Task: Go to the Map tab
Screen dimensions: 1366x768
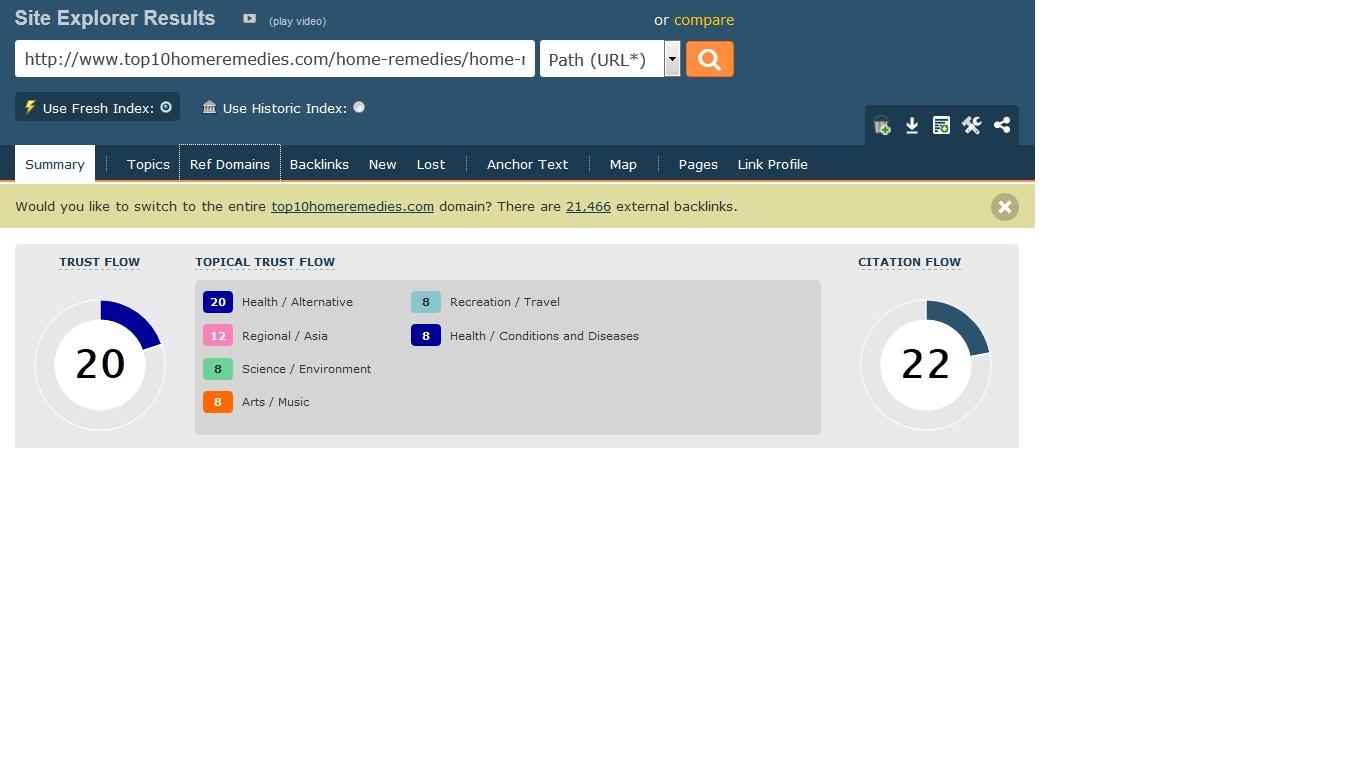Action: pyautogui.click(x=623, y=164)
